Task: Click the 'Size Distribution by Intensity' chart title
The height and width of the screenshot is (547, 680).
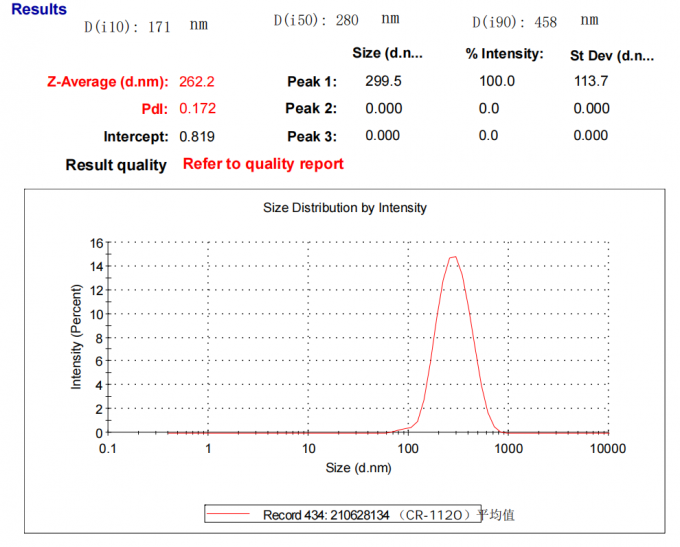Action: (344, 208)
